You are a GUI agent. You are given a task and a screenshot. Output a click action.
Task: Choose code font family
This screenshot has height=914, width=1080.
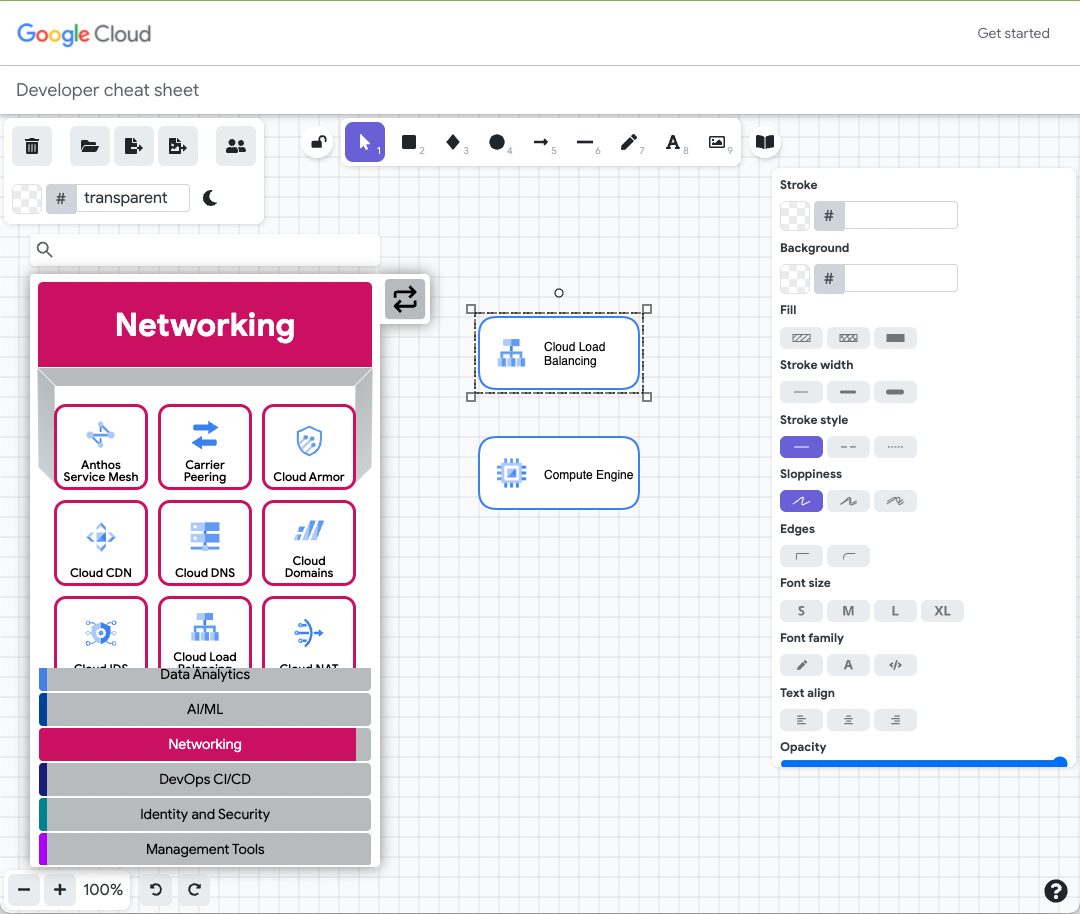tap(895, 665)
